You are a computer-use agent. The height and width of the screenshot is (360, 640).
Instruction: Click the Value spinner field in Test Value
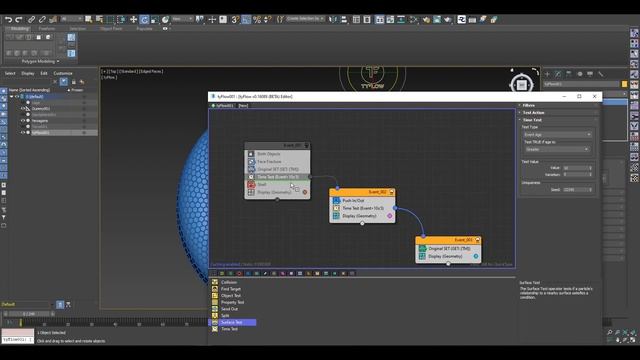tap(577, 168)
